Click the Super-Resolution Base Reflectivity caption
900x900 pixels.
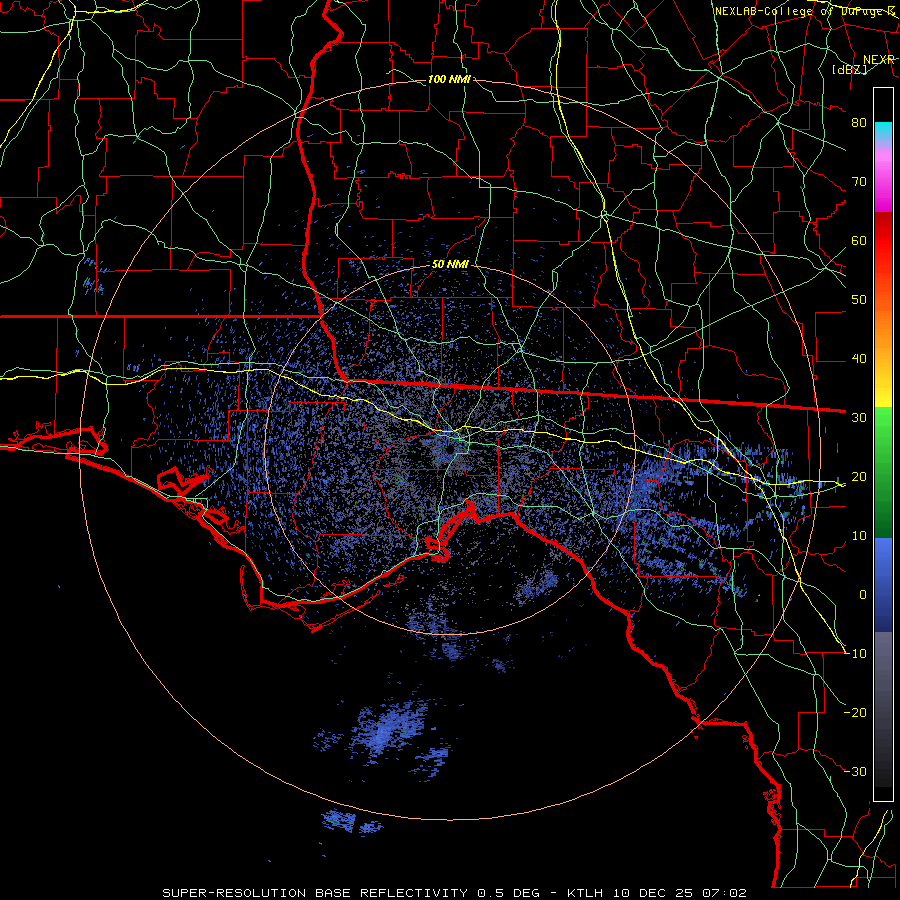(315, 893)
